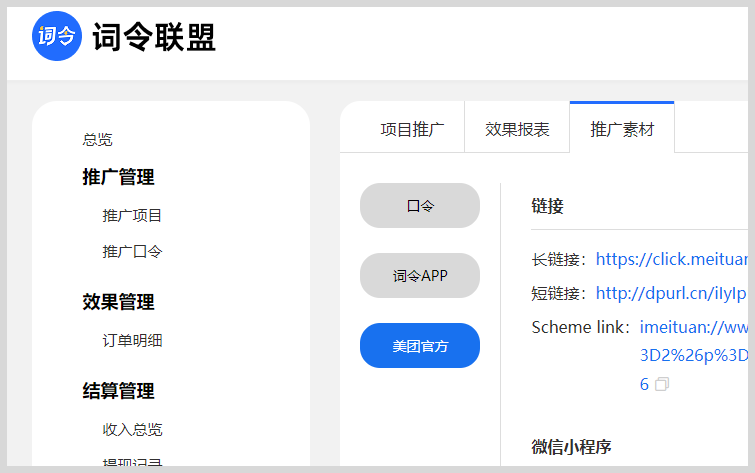The image size is (755, 473).
Task: Click the 推广管理 section heading
Action: [118, 177]
